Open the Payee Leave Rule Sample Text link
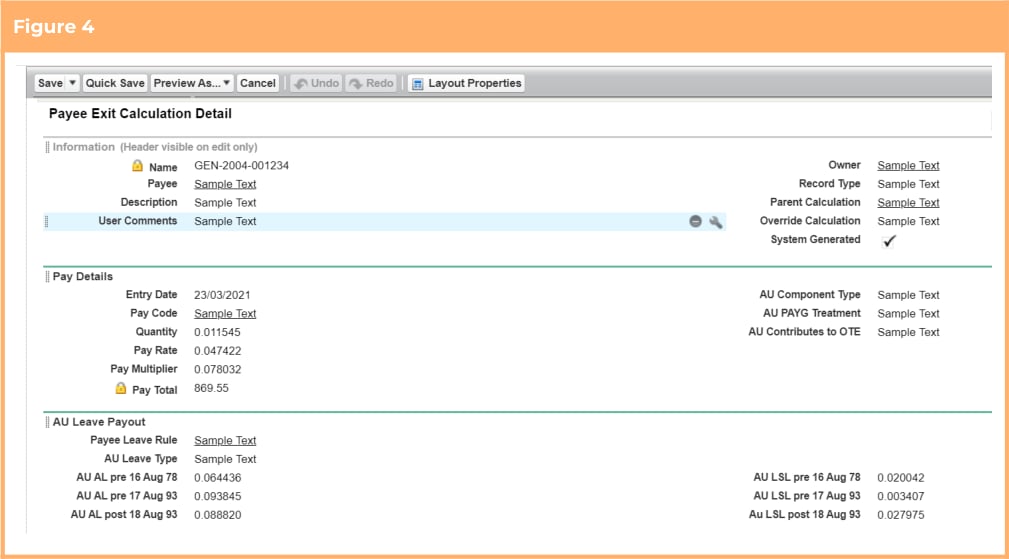The height and width of the screenshot is (559, 1009). [x=225, y=441]
